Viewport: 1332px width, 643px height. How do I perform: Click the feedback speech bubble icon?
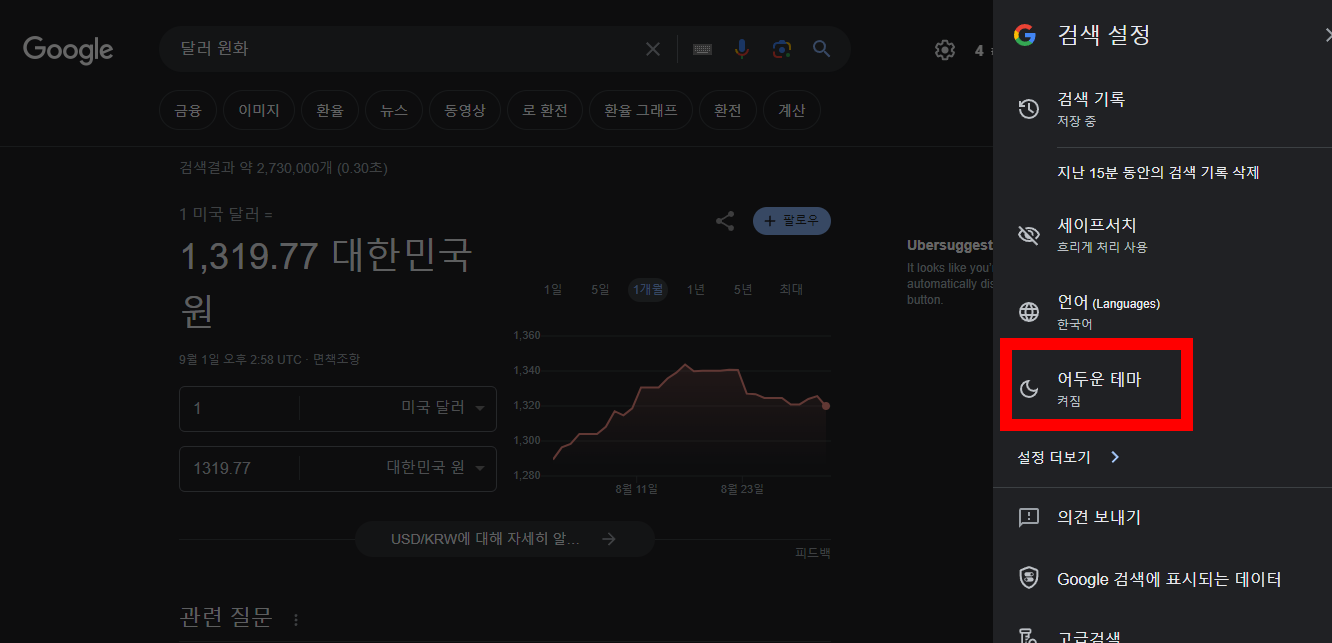coord(1028,517)
